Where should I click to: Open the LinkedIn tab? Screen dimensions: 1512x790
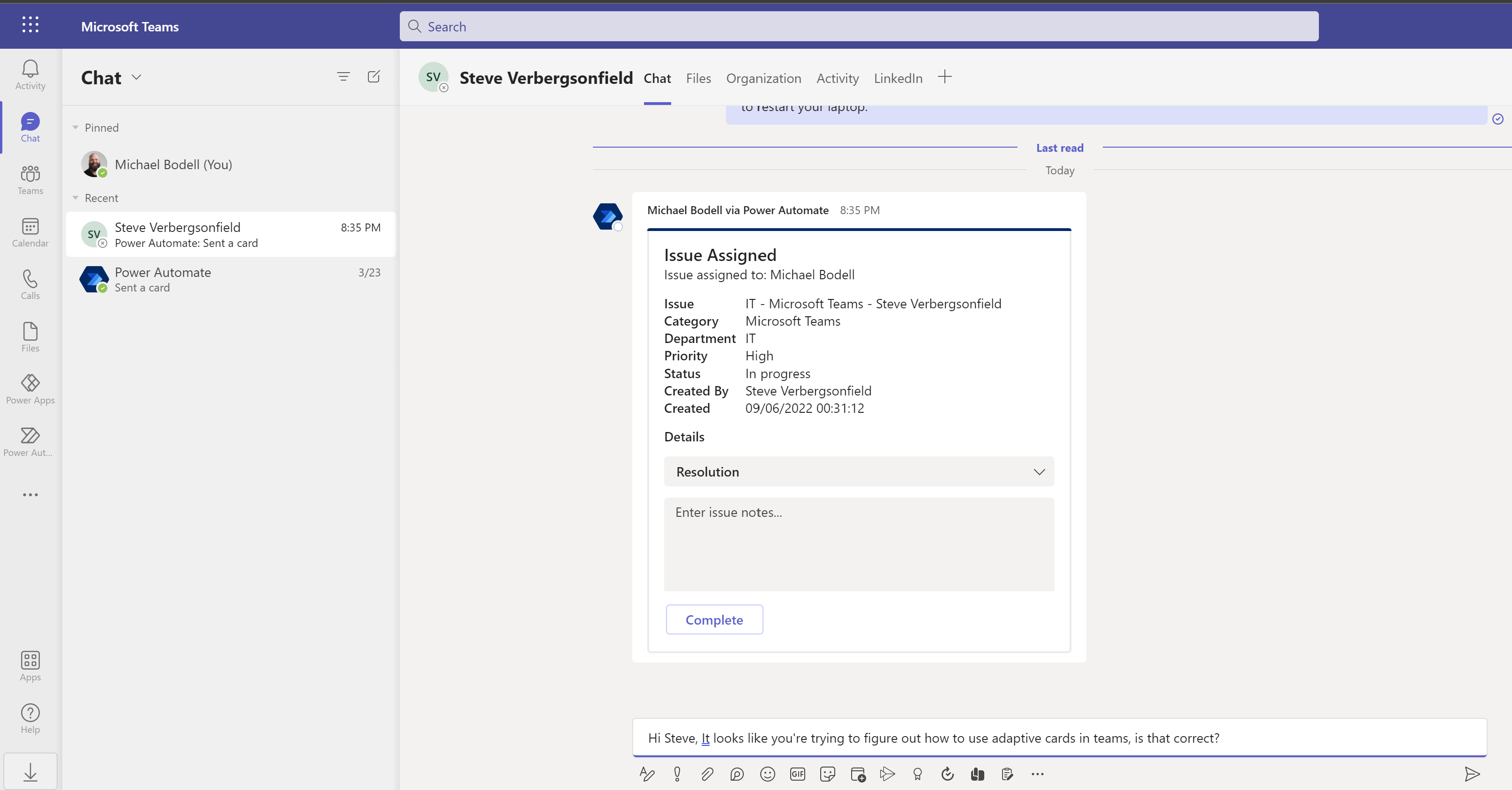point(898,78)
